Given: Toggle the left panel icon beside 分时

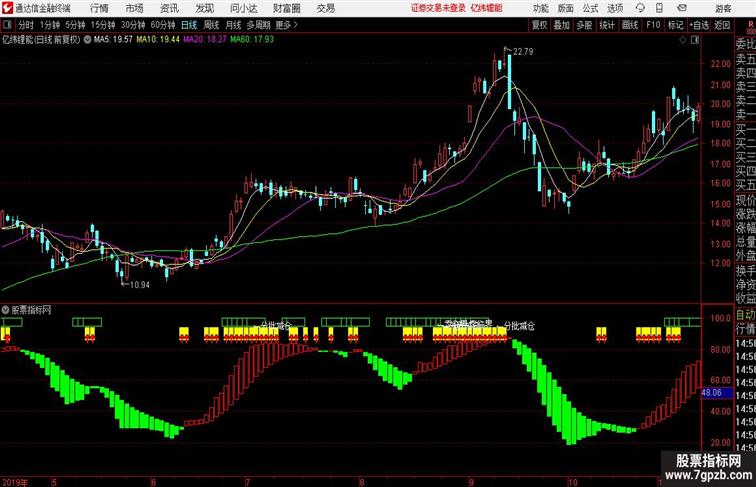Looking at the screenshot, I should (7, 25).
